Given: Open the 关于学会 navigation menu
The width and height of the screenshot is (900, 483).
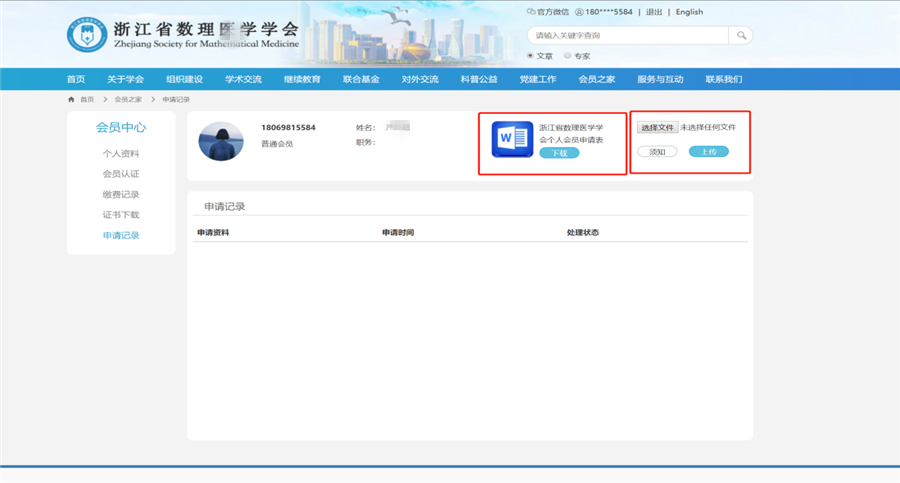Looking at the screenshot, I should click(x=126, y=79).
